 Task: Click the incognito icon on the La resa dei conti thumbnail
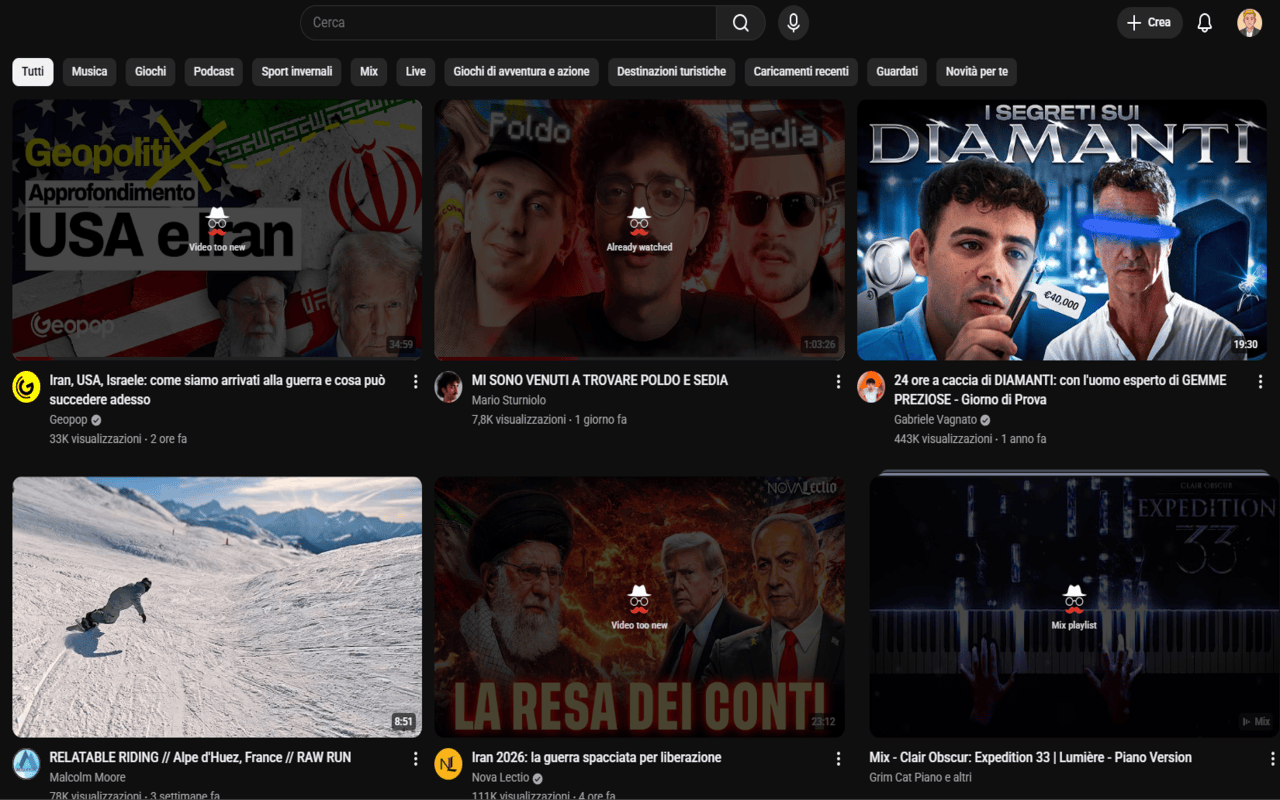(x=639, y=599)
